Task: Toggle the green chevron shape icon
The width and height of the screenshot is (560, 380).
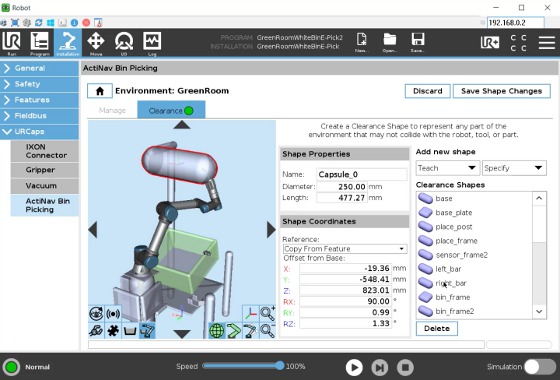Action: tap(234, 331)
